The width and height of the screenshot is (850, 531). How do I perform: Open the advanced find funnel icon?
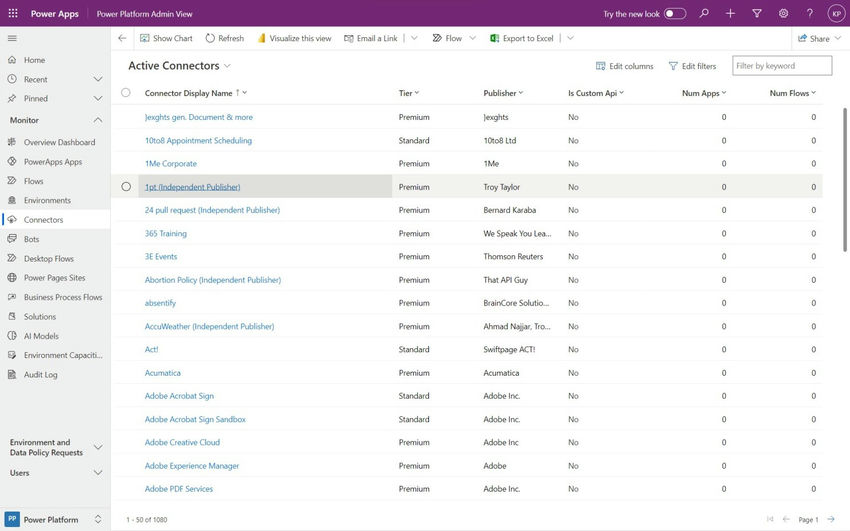point(757,14)
